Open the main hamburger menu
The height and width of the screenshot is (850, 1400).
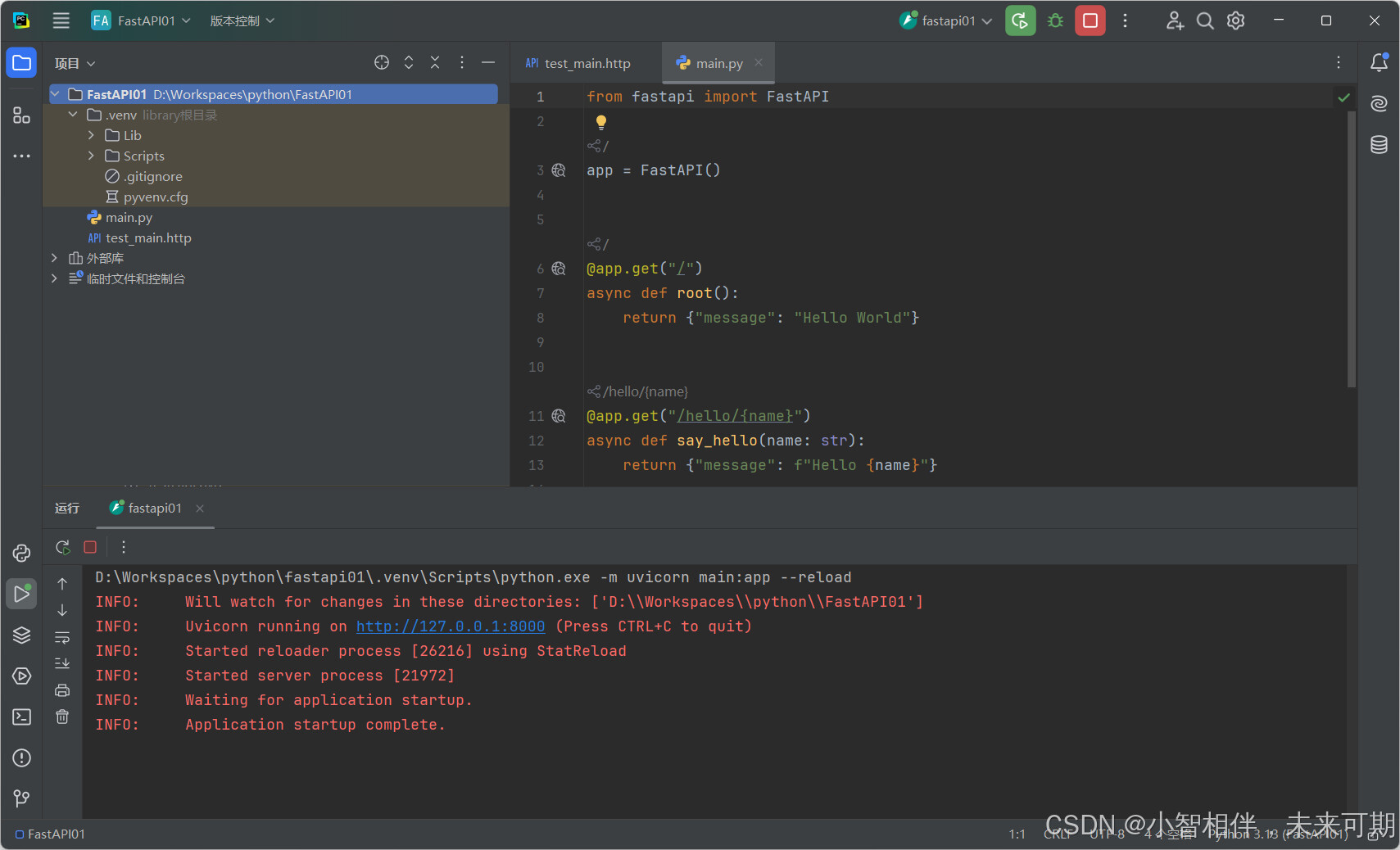pos(61,20)
